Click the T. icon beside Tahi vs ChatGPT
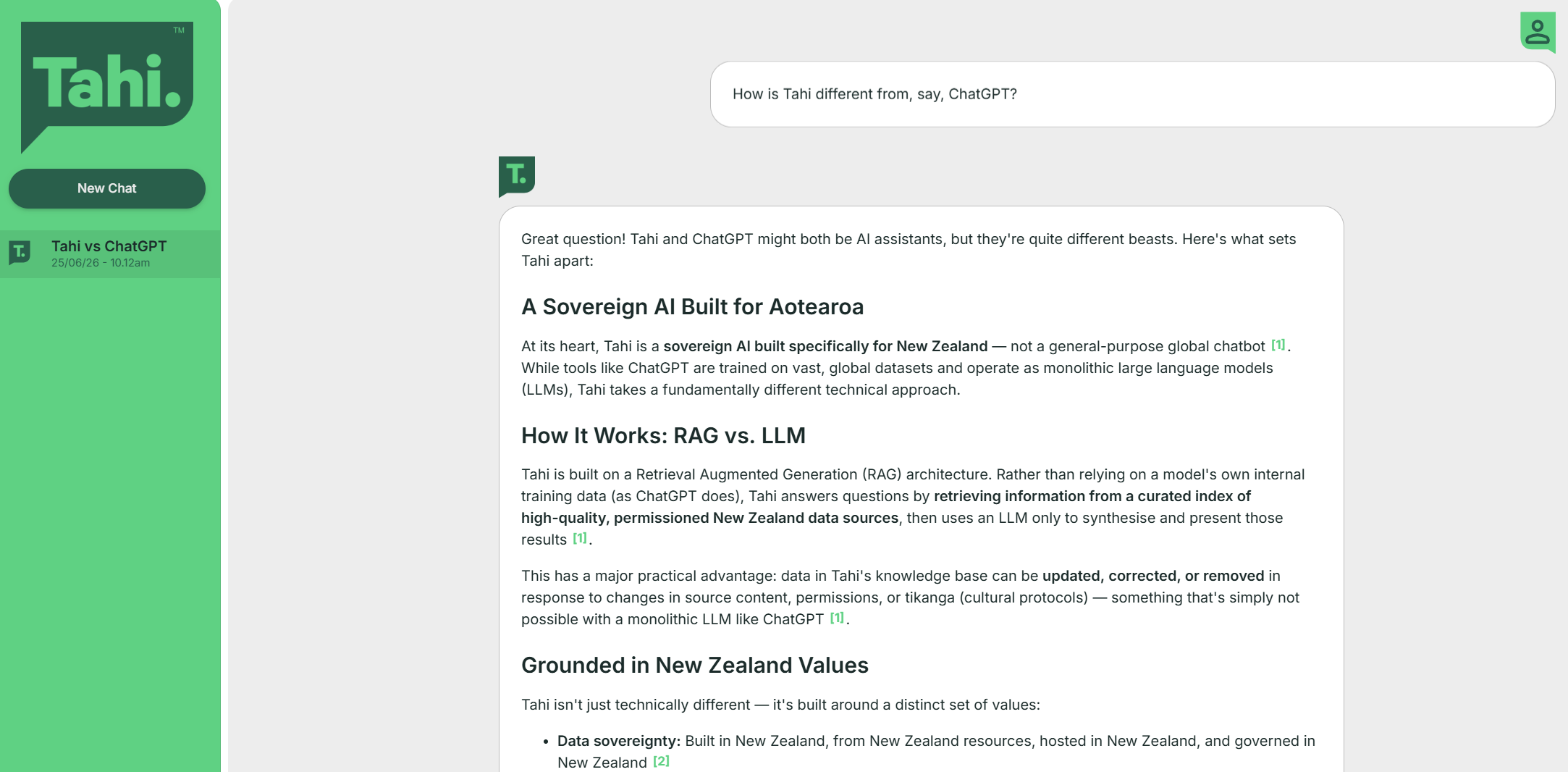 (x=20, y=253)
